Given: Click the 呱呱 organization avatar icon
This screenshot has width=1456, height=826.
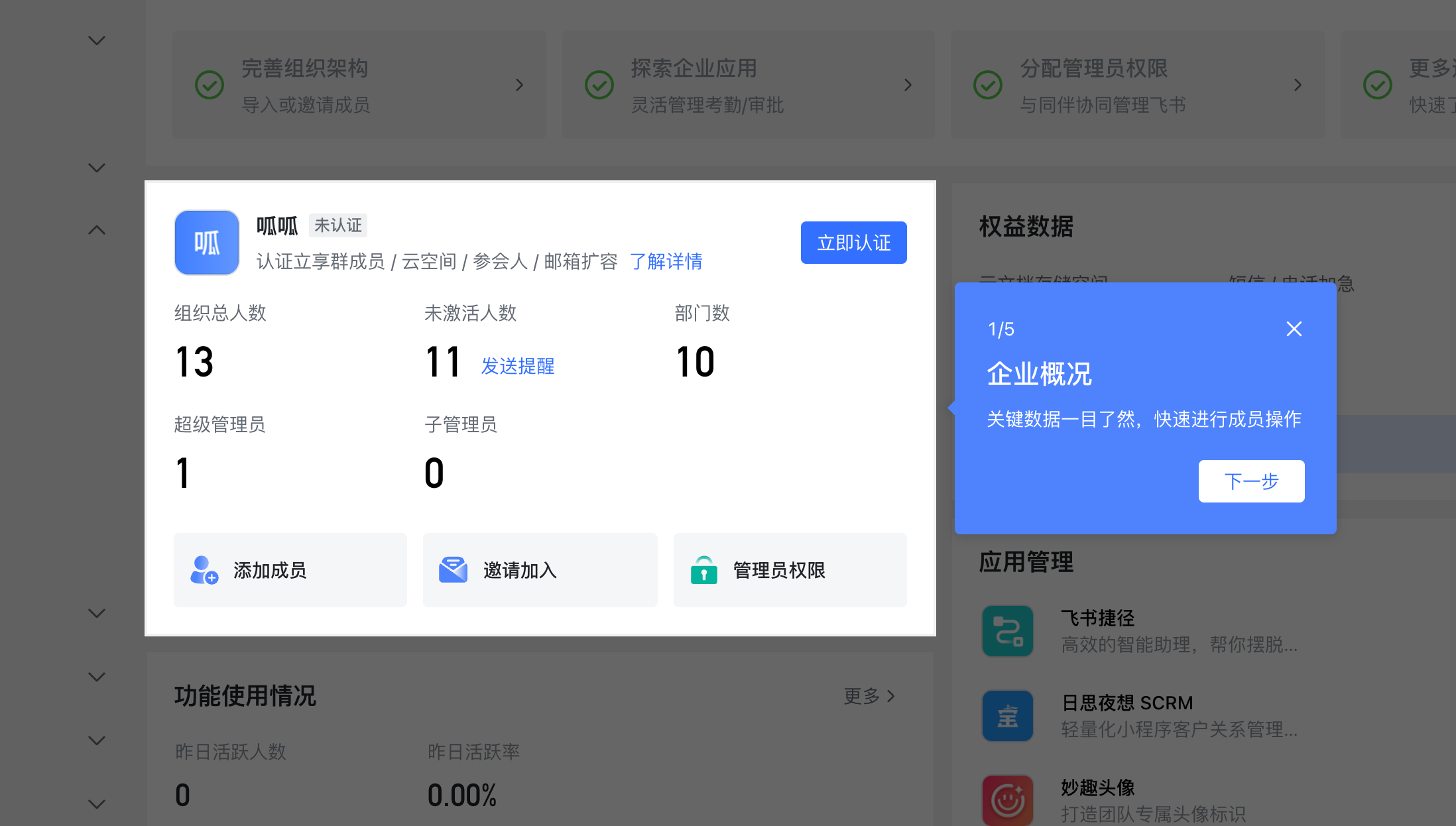Looking at the screenshot, I should [206, 243].
